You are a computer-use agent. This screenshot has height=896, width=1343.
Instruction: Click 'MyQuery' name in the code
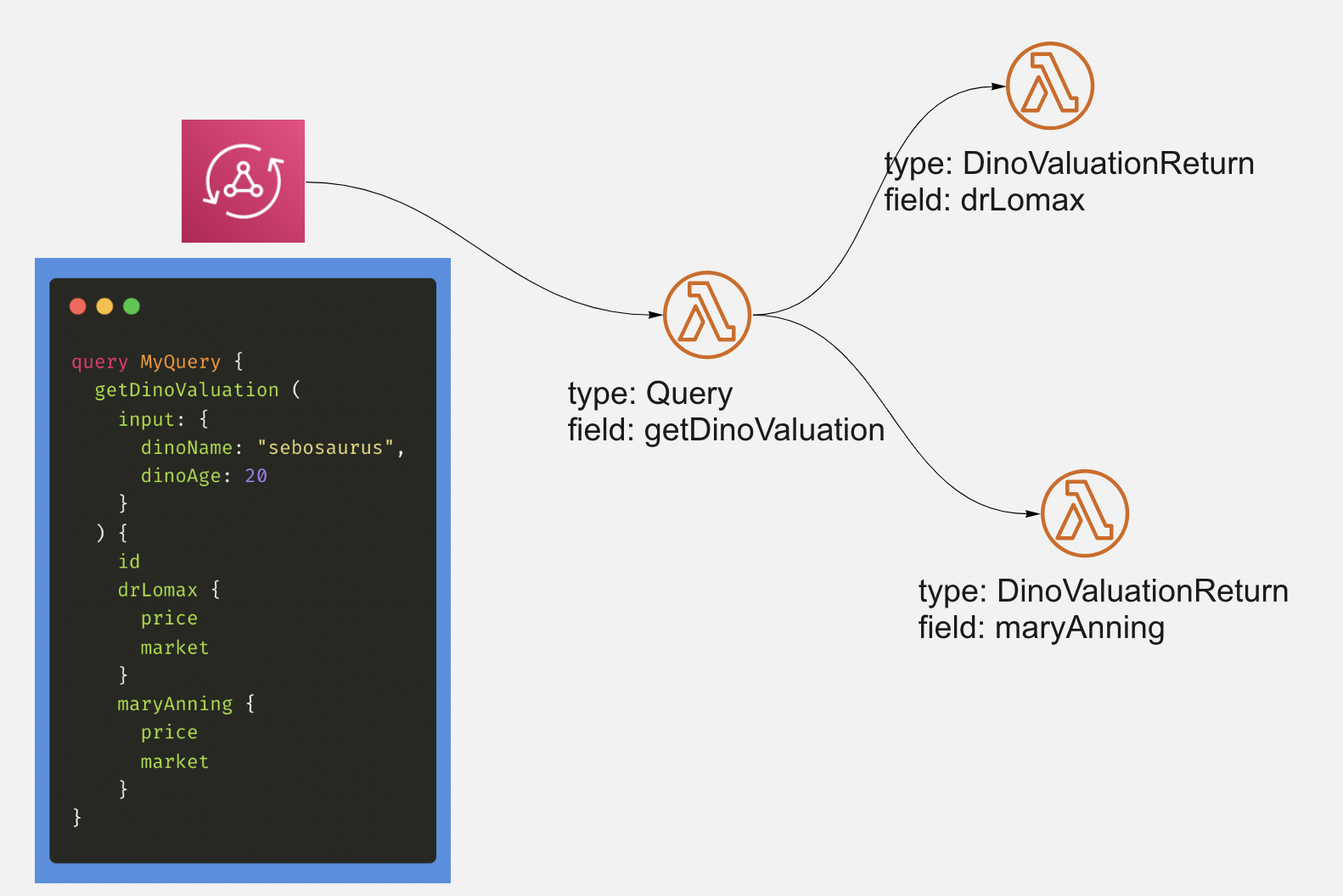click(x=180, y=362)
